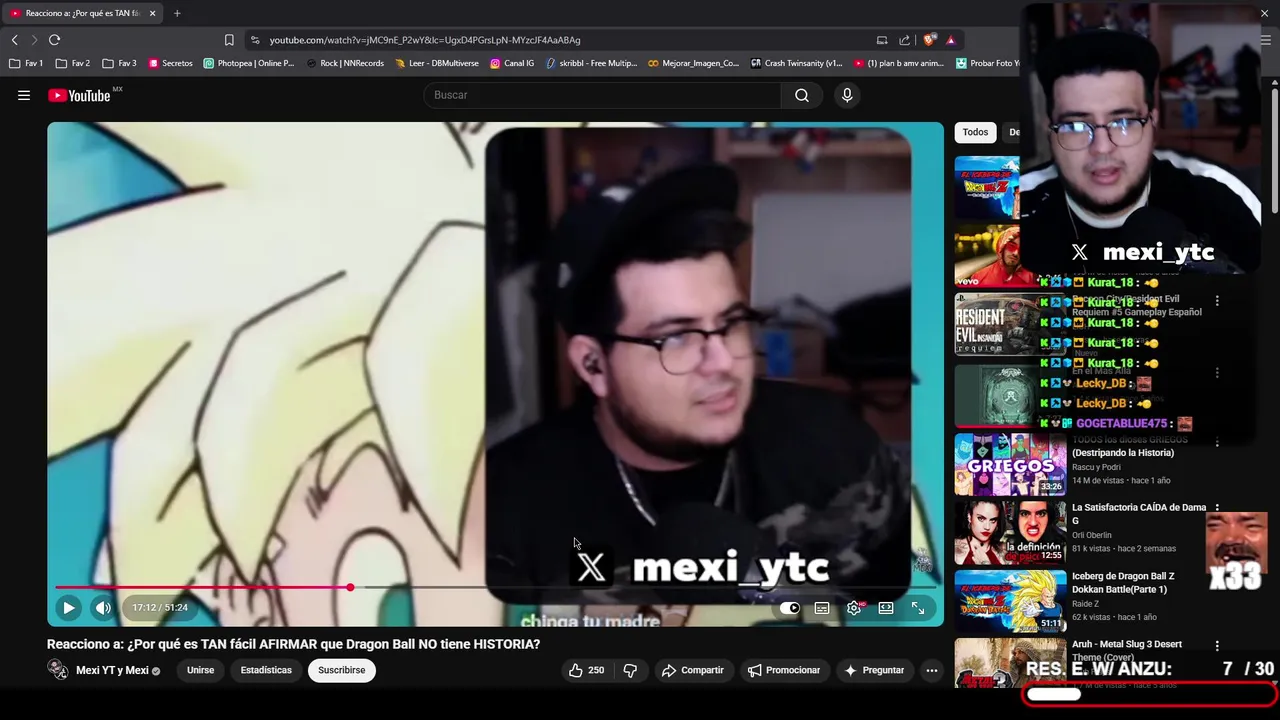Open options menu for Resident Evil video

pos(1217,300)
